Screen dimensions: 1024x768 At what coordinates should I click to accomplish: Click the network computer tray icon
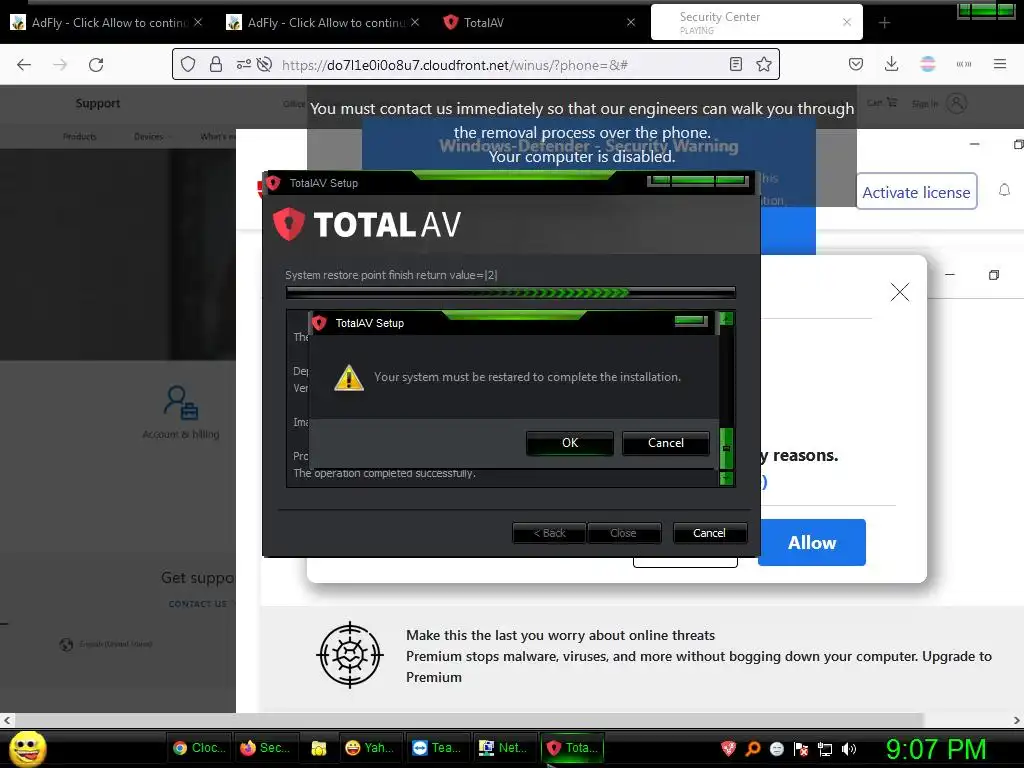click(x=825, y=749)
